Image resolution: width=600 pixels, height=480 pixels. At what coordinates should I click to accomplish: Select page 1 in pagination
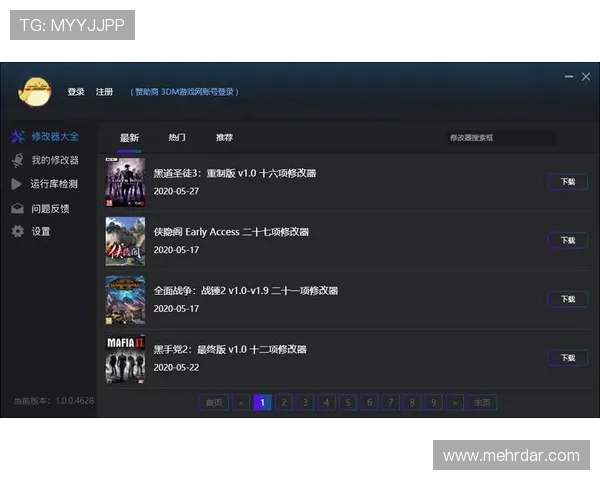[262, 403]
